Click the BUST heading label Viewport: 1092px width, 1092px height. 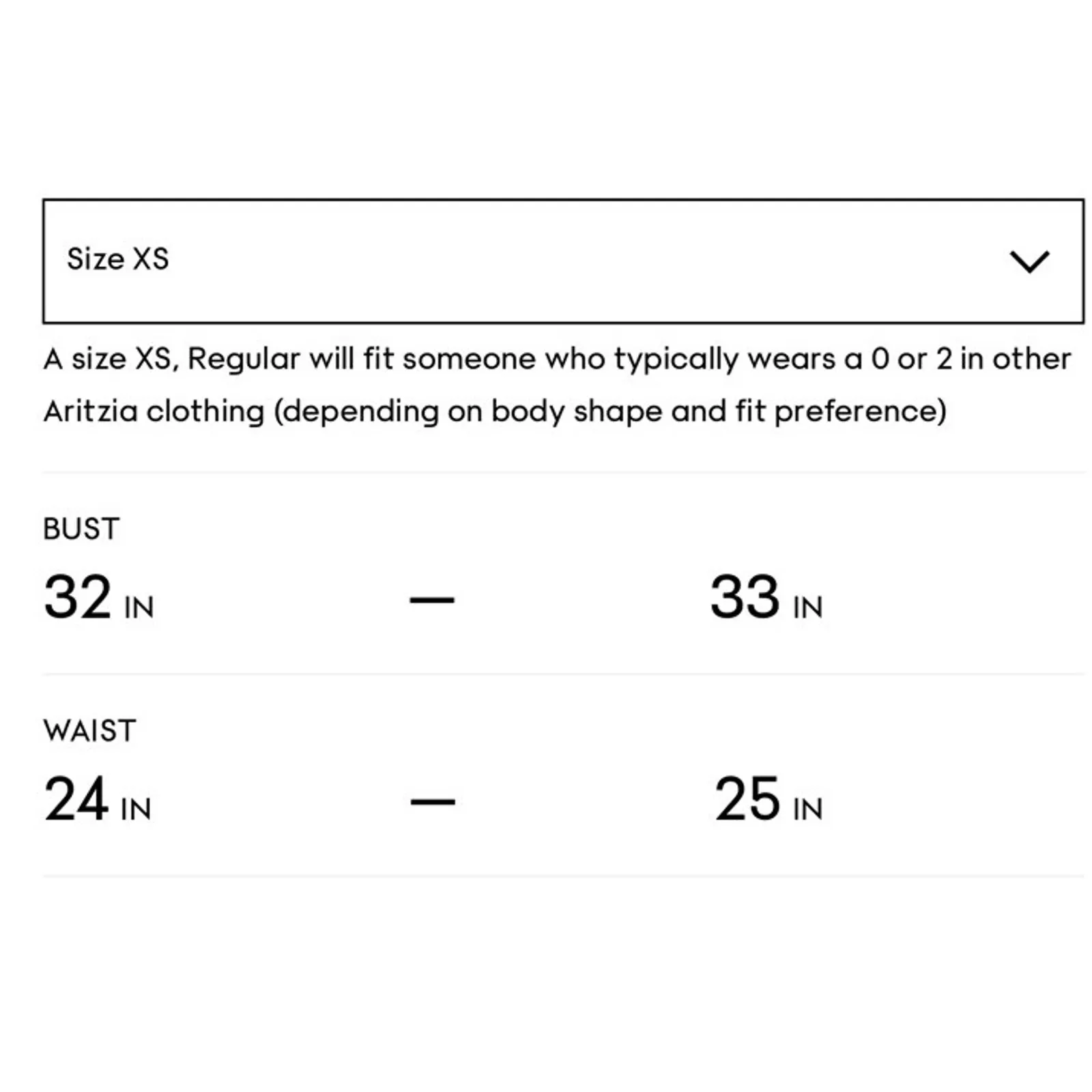tap(81, 529)
